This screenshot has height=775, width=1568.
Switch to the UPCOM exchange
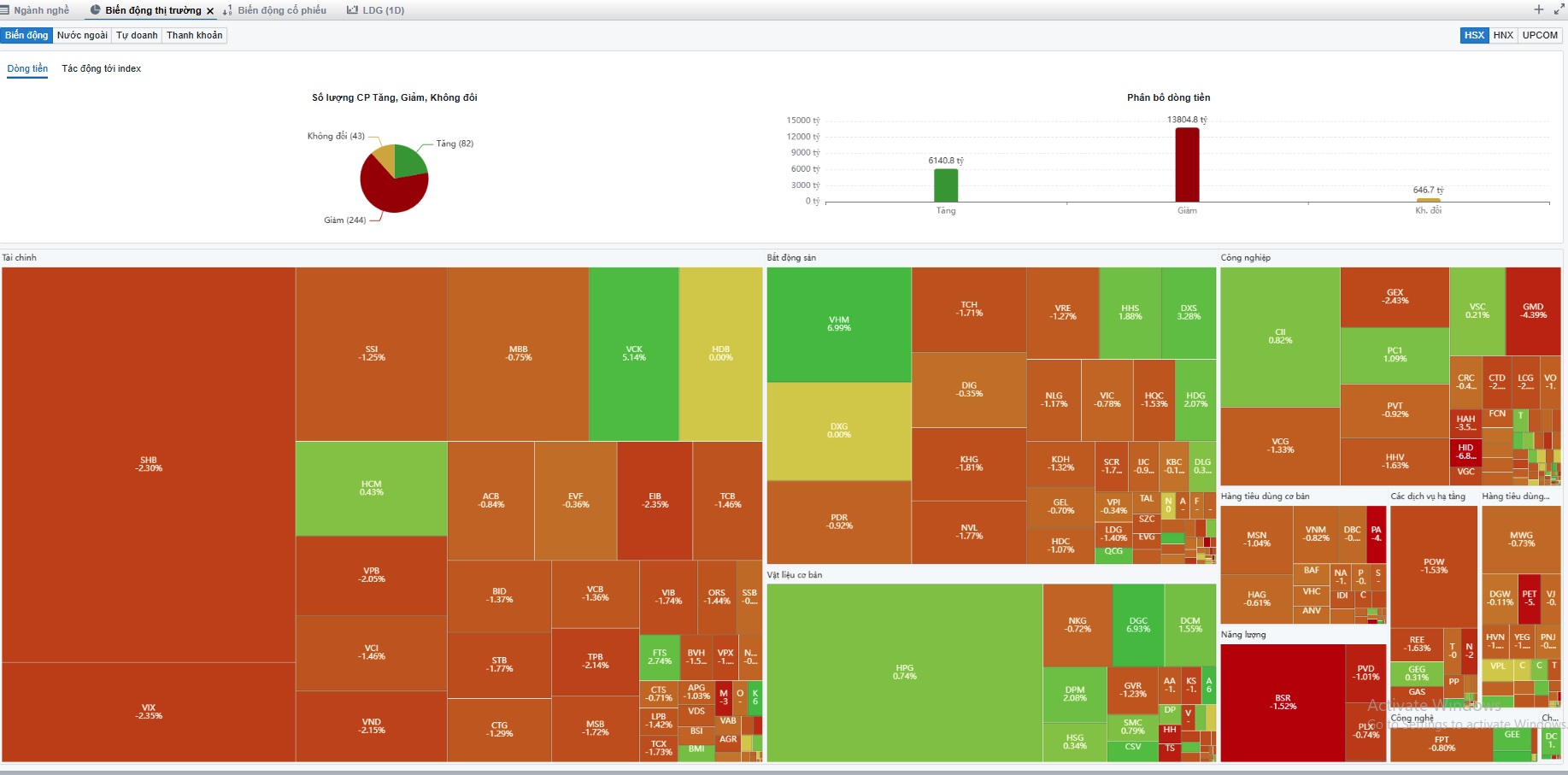tap(1540, 35)
